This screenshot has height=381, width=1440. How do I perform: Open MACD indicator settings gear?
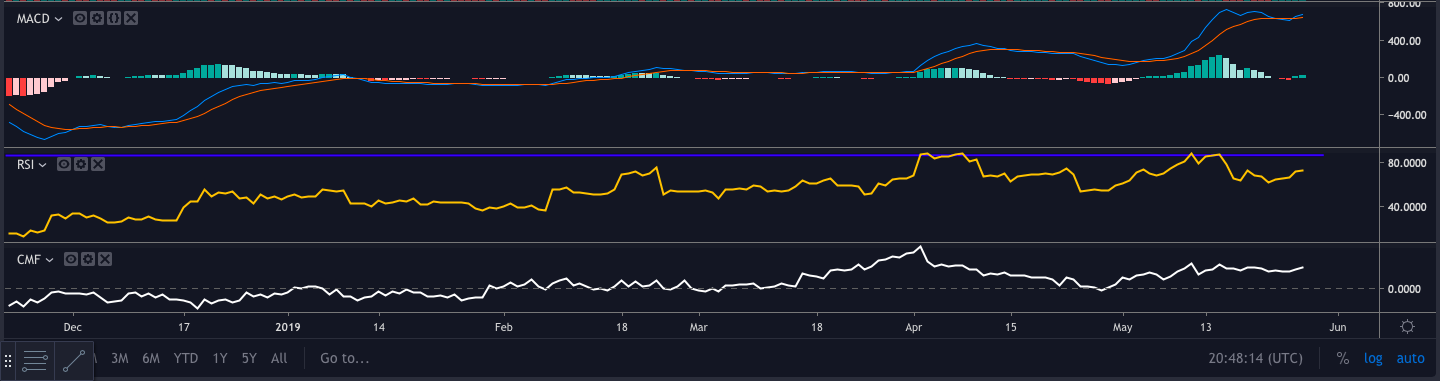tap(97, 19)
